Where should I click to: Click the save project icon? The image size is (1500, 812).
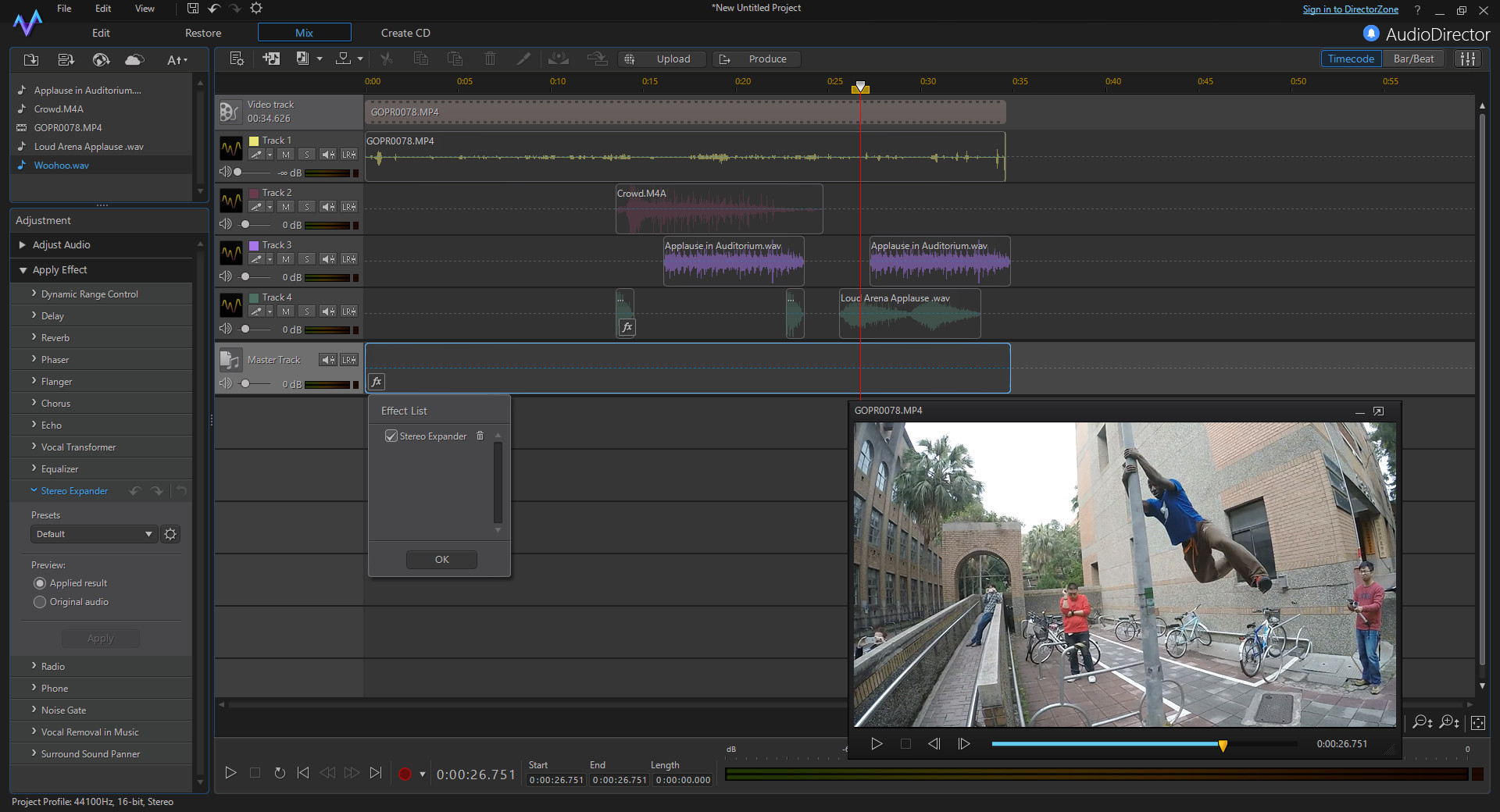(x=193, y=9)
